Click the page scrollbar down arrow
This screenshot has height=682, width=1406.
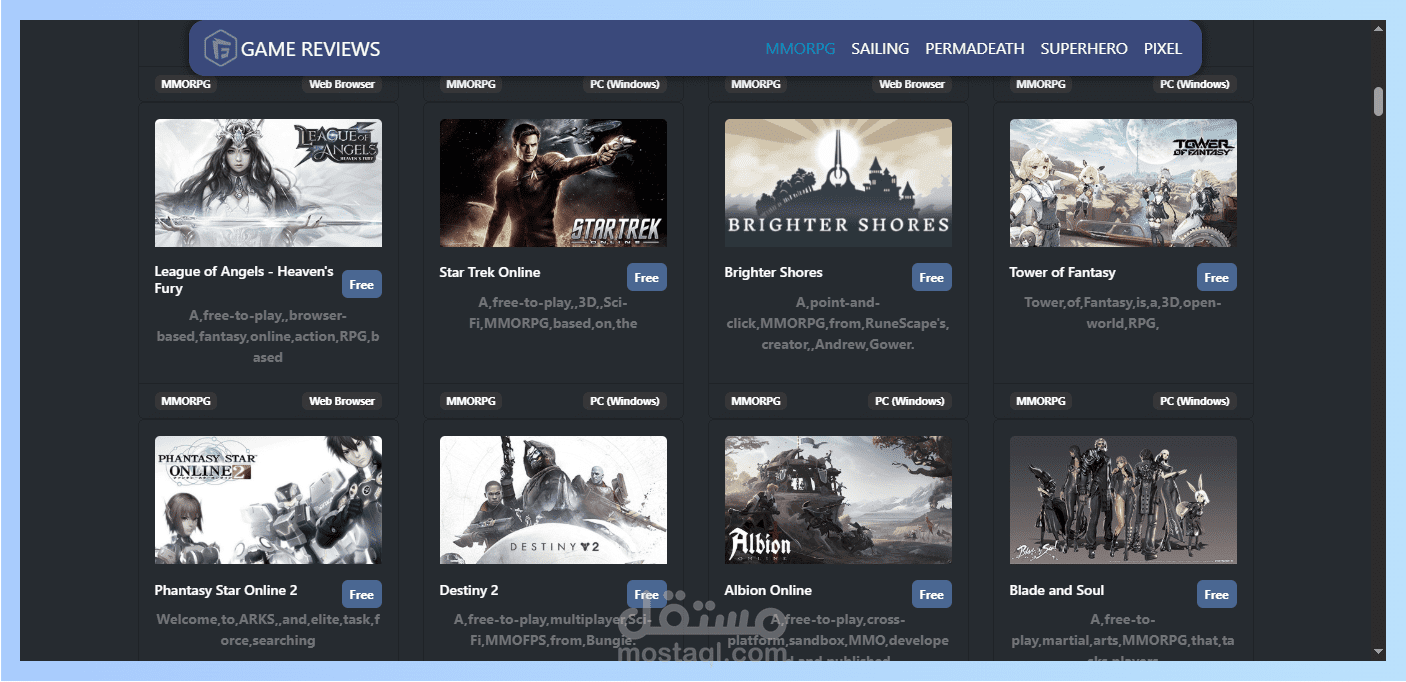(1379, 652)
